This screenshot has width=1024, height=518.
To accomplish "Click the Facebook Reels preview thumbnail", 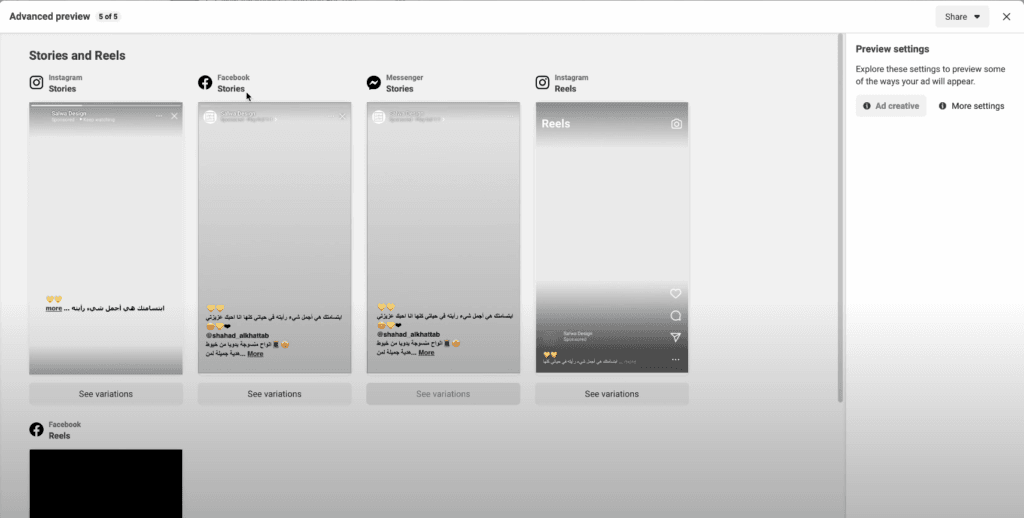I will click(106, 483).
